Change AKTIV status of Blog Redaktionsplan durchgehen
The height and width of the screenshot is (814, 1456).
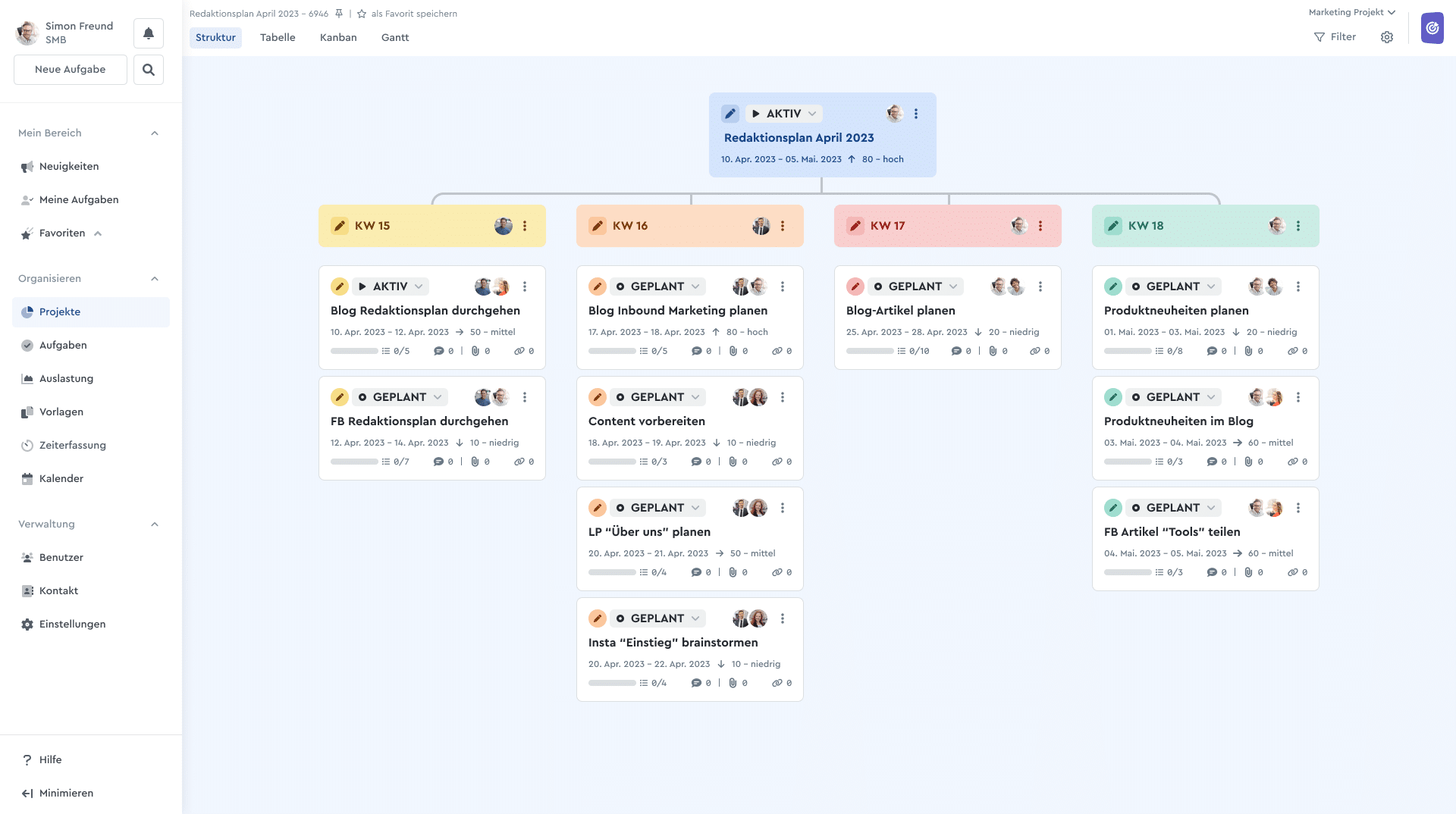coord(391,286)
